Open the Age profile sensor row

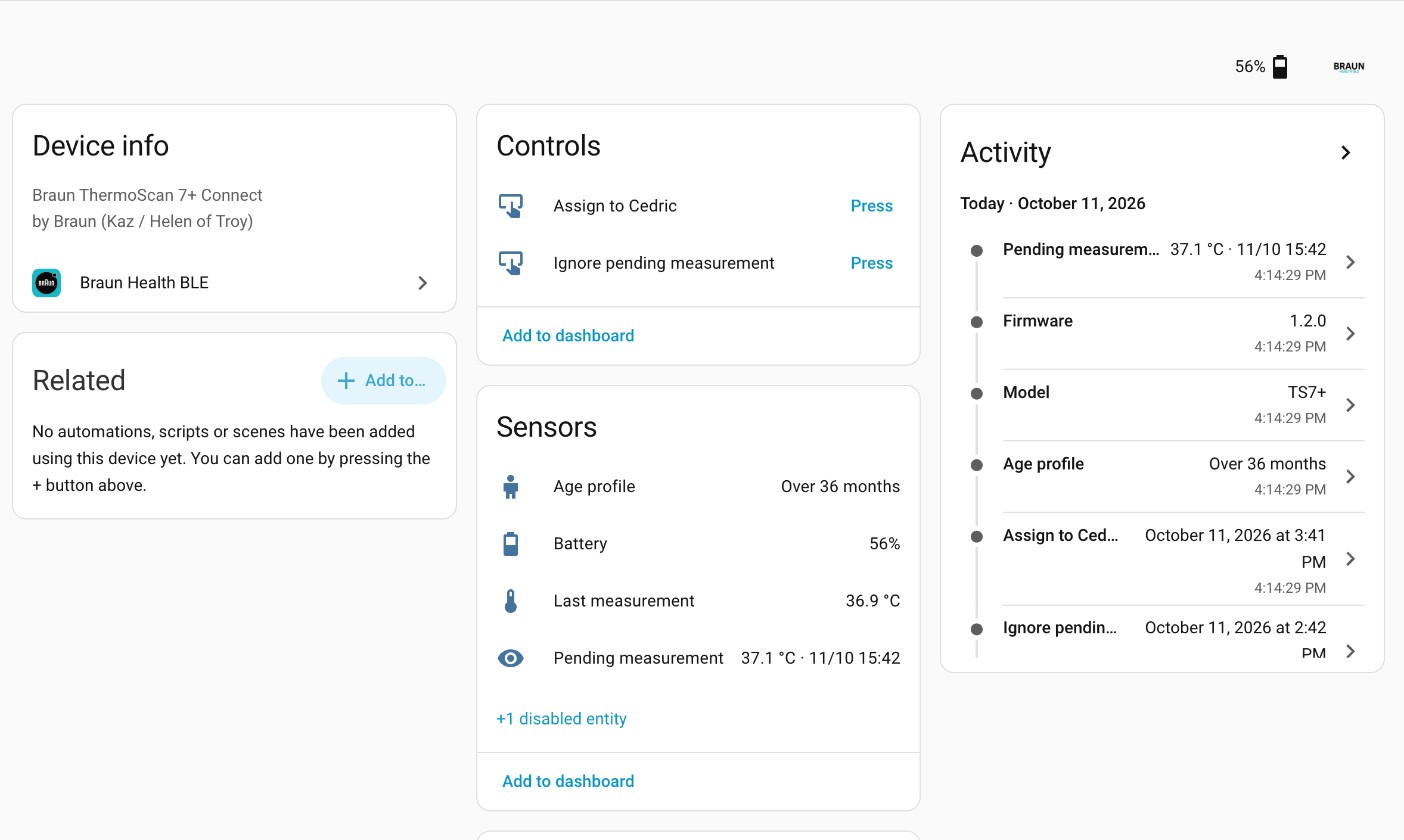(698, 487)
